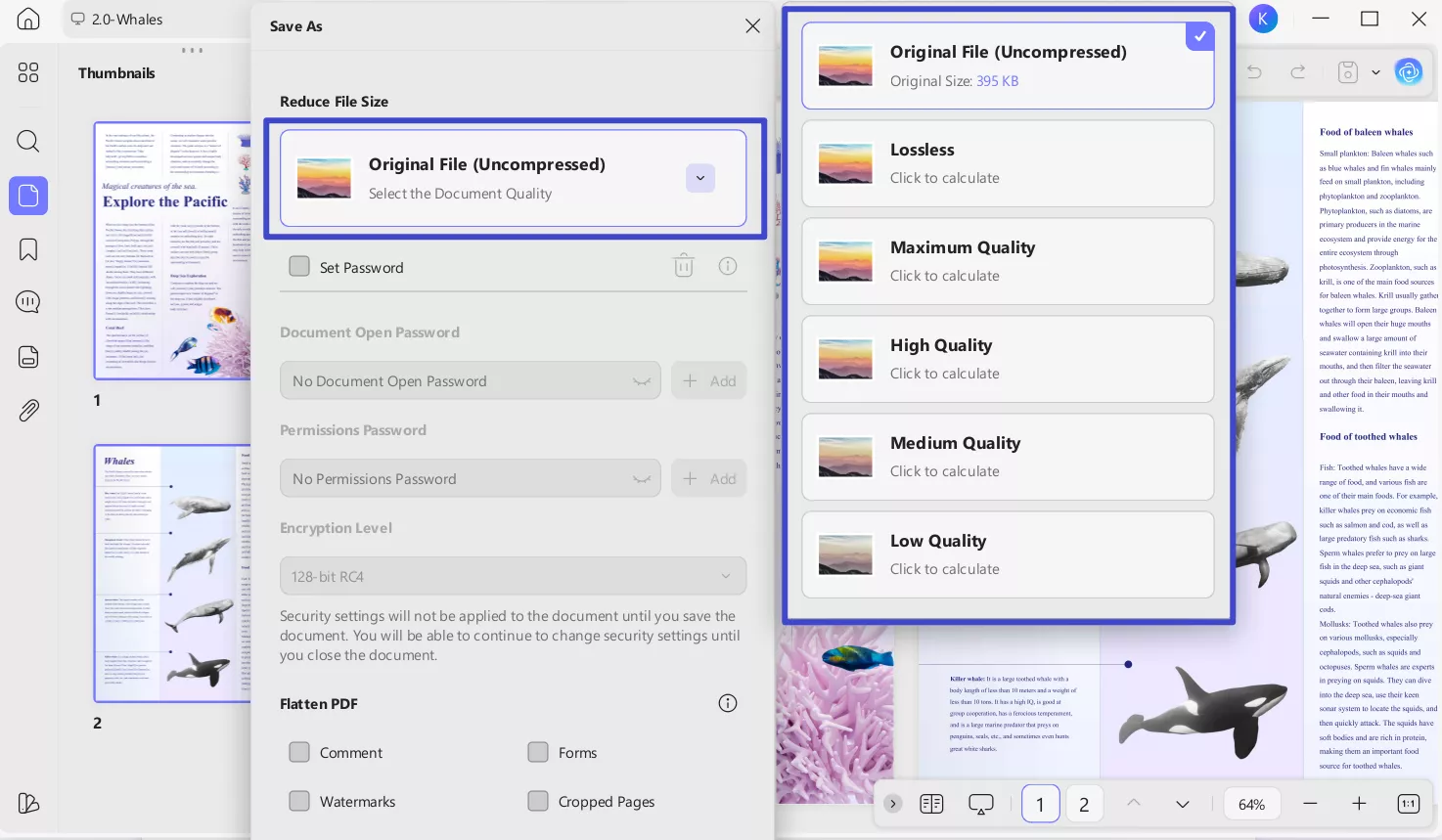The height and width of the screenshot is (840, 1442).
Task: Open page 1 thumbnail
Action: (172, 250)
